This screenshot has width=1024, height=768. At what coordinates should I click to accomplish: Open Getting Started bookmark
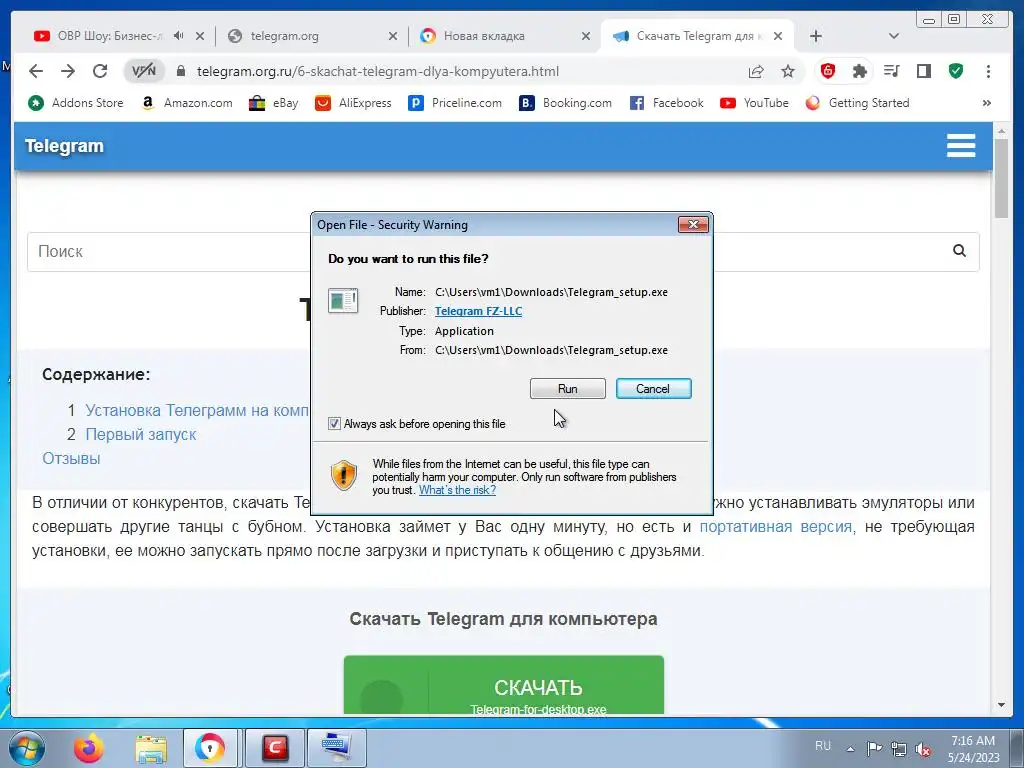click(x=857, y=103)
